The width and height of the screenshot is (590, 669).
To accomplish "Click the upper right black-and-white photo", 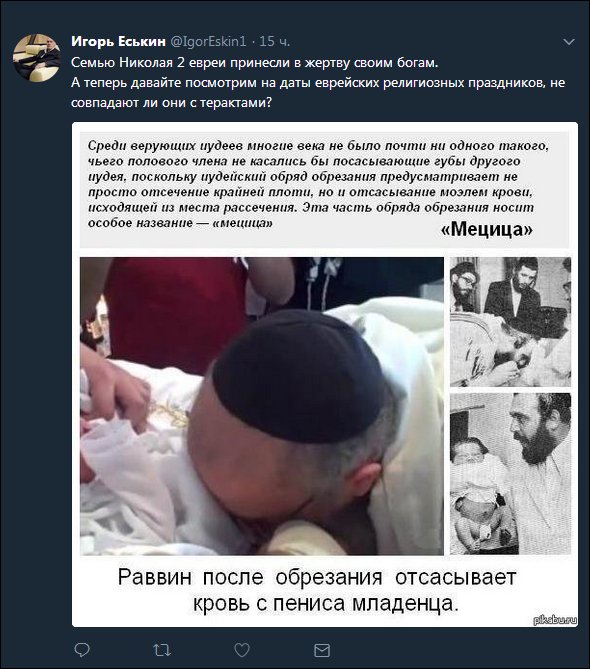I will click(x=510, y=322).
